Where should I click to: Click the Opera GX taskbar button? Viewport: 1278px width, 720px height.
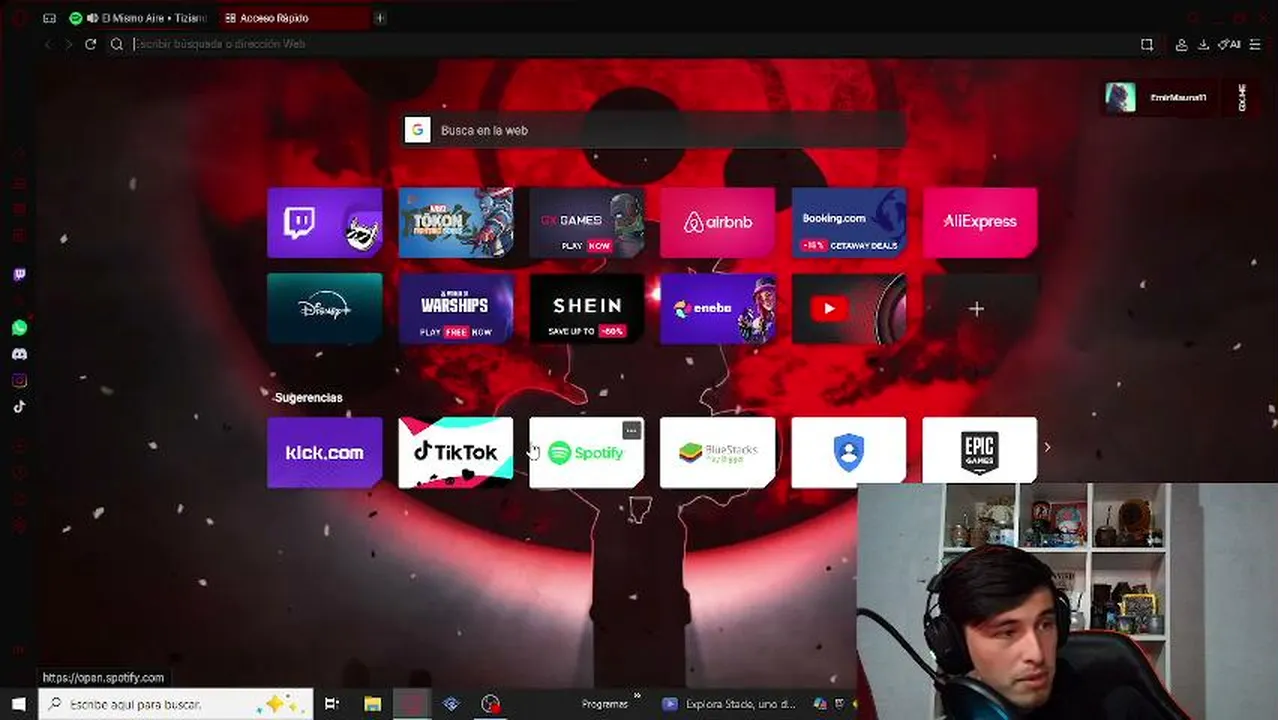(x=411, y=704)
